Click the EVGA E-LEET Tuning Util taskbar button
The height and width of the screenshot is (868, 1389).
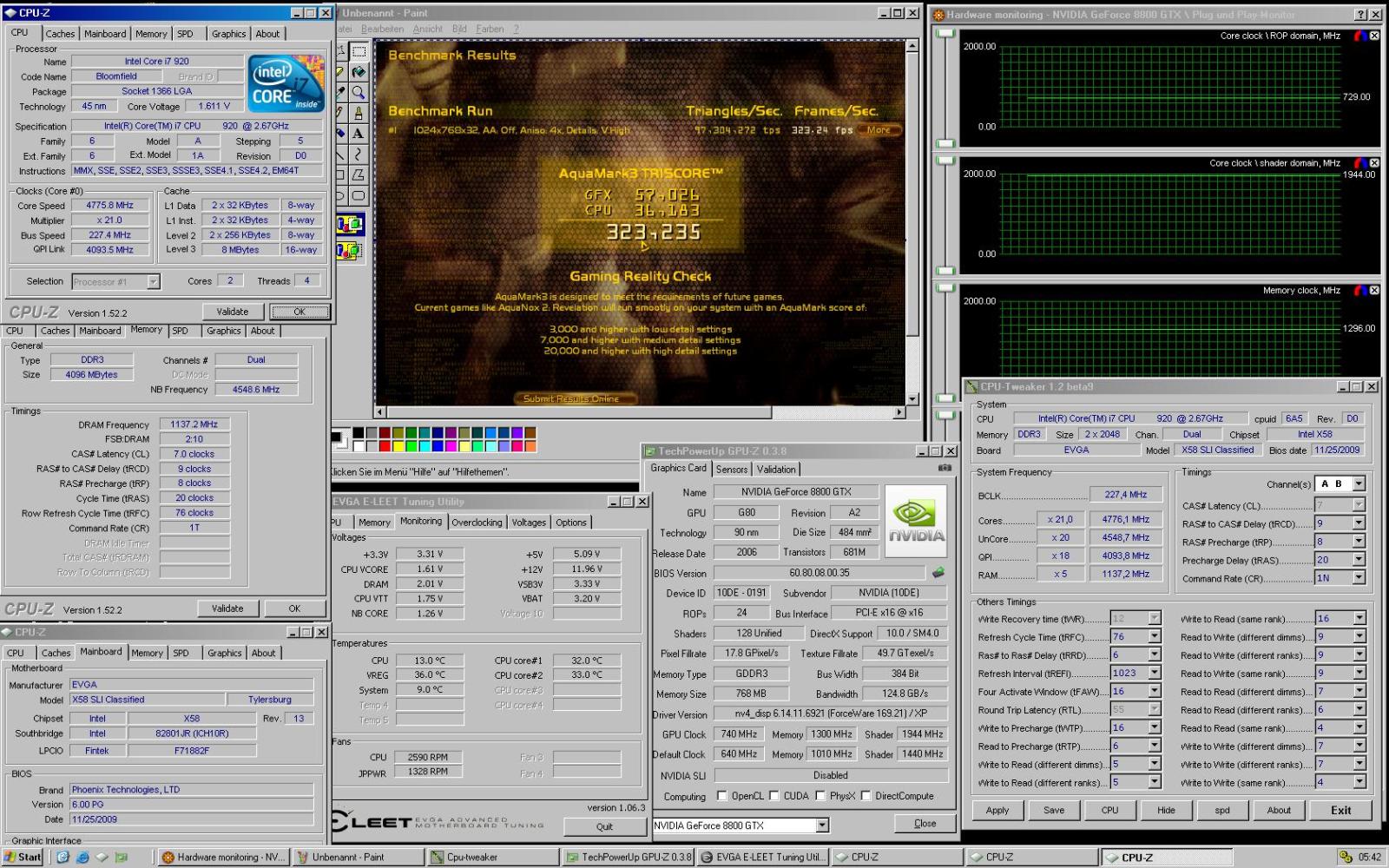point(762,857)
